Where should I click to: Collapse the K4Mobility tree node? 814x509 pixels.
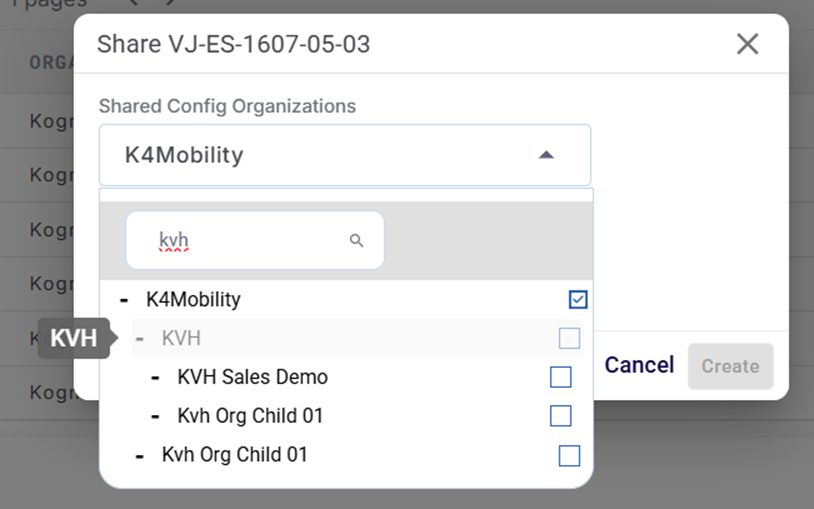(x=124, y=299)
